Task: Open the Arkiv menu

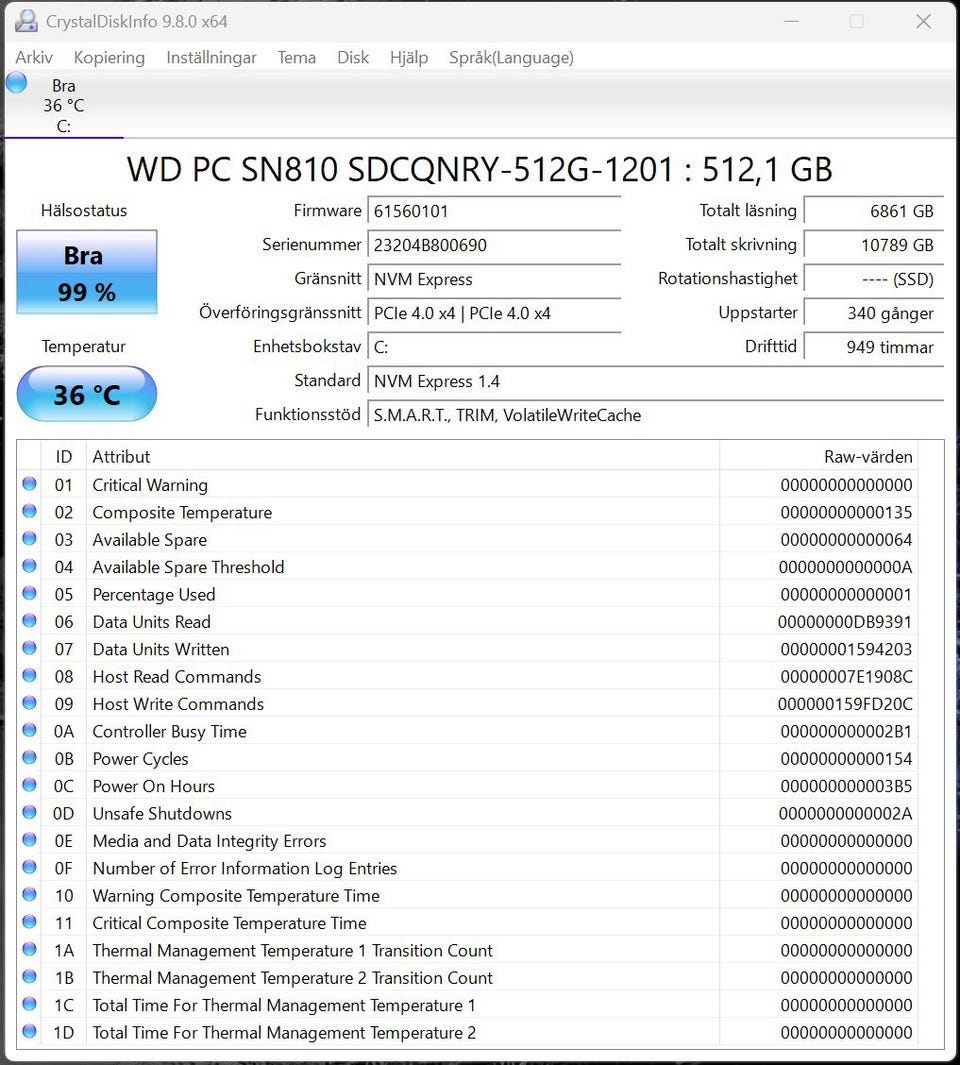Action: 34,58
